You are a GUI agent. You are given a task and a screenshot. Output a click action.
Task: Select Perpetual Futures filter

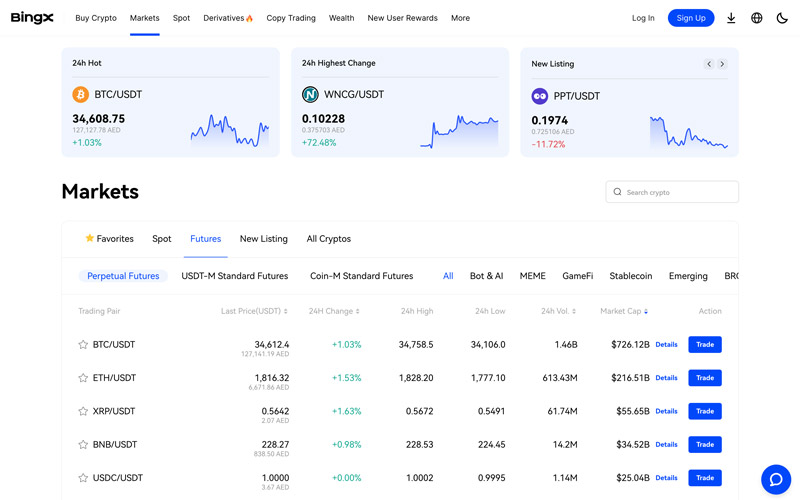[x=123, y=276]
